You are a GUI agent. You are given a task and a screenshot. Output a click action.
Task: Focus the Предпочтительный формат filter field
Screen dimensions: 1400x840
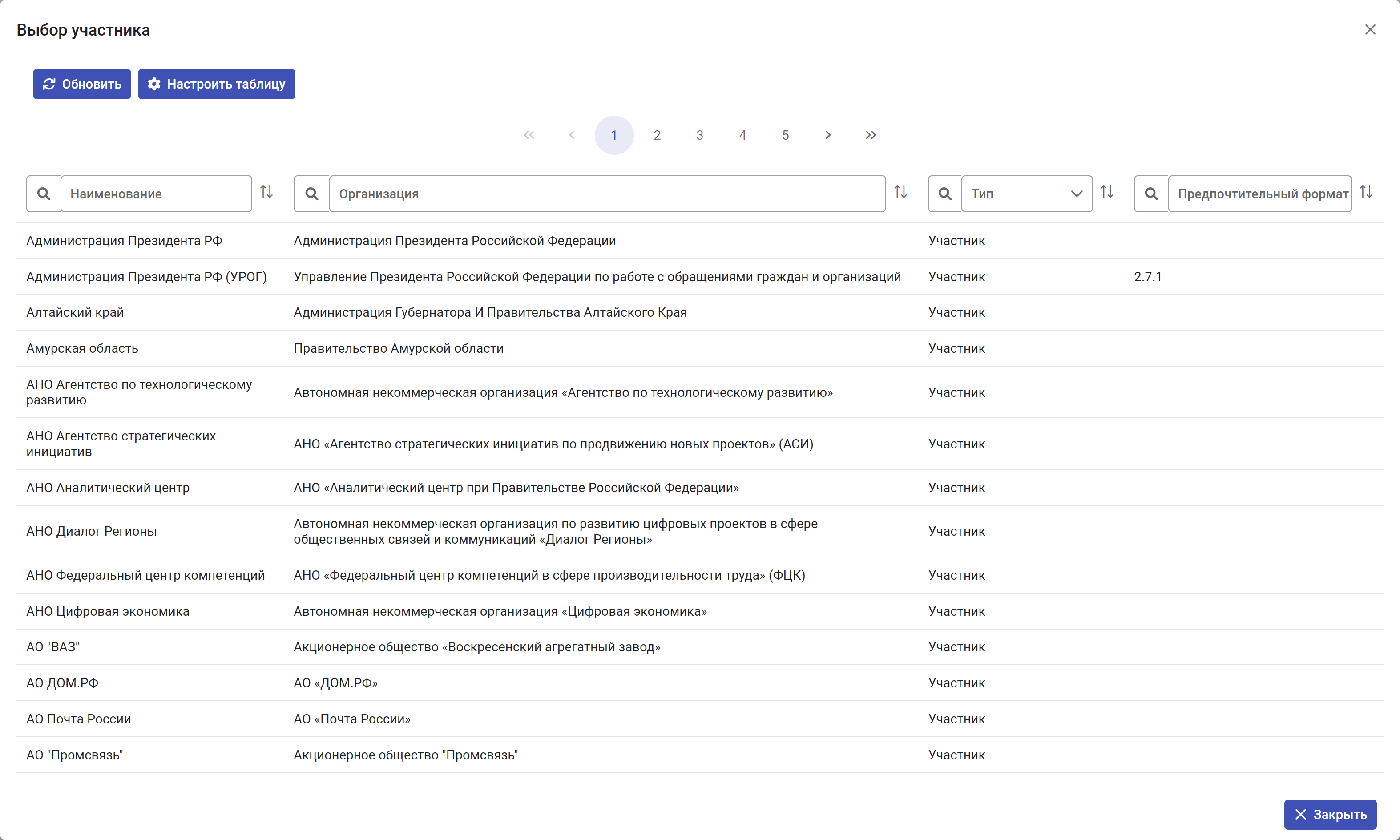(1260, 194)
